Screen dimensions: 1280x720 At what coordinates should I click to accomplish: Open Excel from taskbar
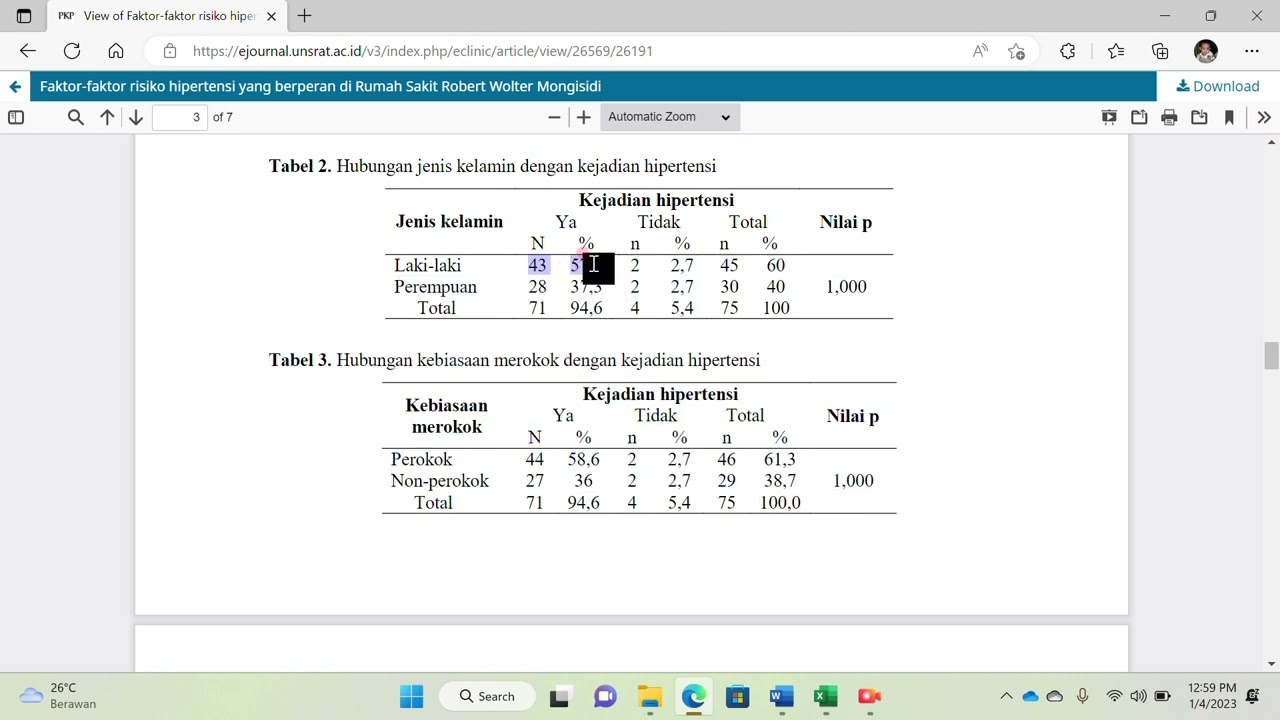pos(825,696)
